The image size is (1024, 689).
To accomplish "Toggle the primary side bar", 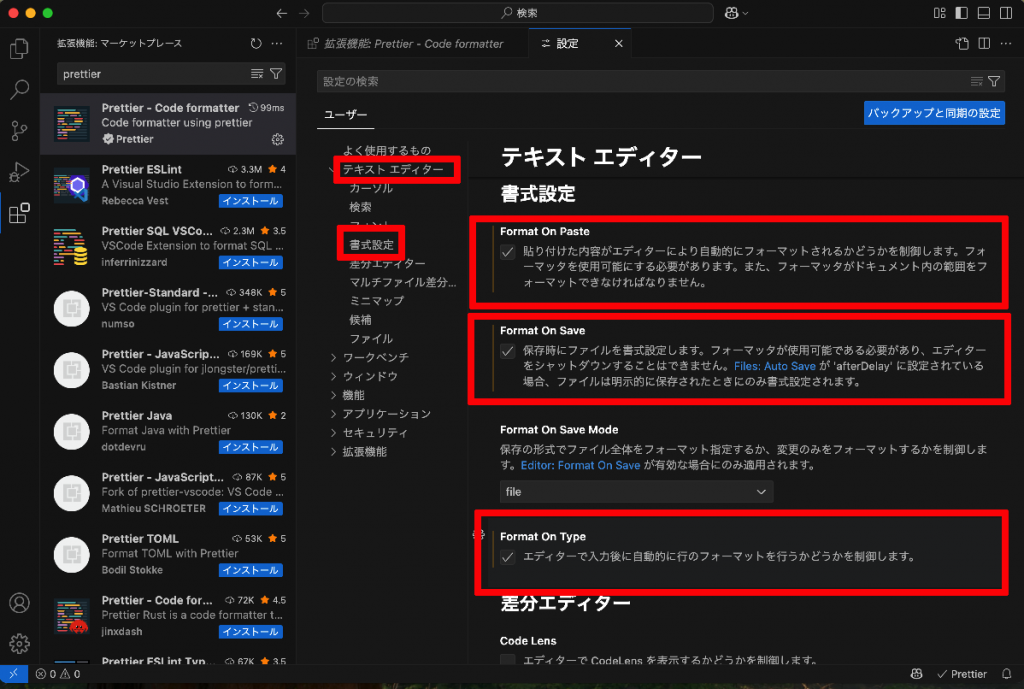I will coord(961,13).
